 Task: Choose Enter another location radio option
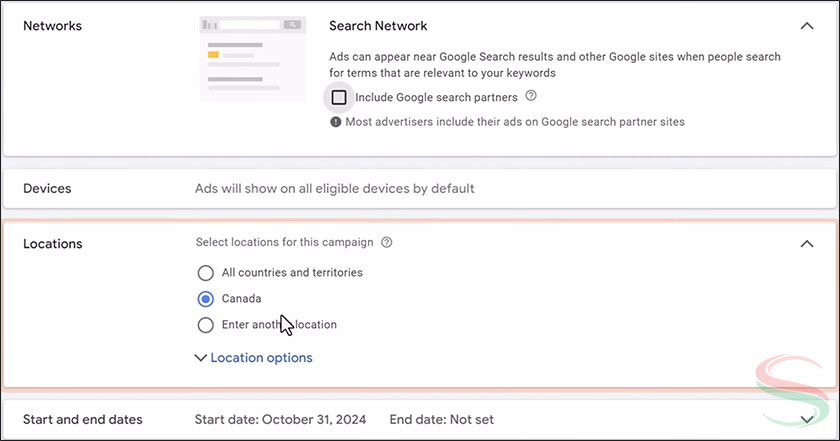pyautogui.click(x=205, y=324)
